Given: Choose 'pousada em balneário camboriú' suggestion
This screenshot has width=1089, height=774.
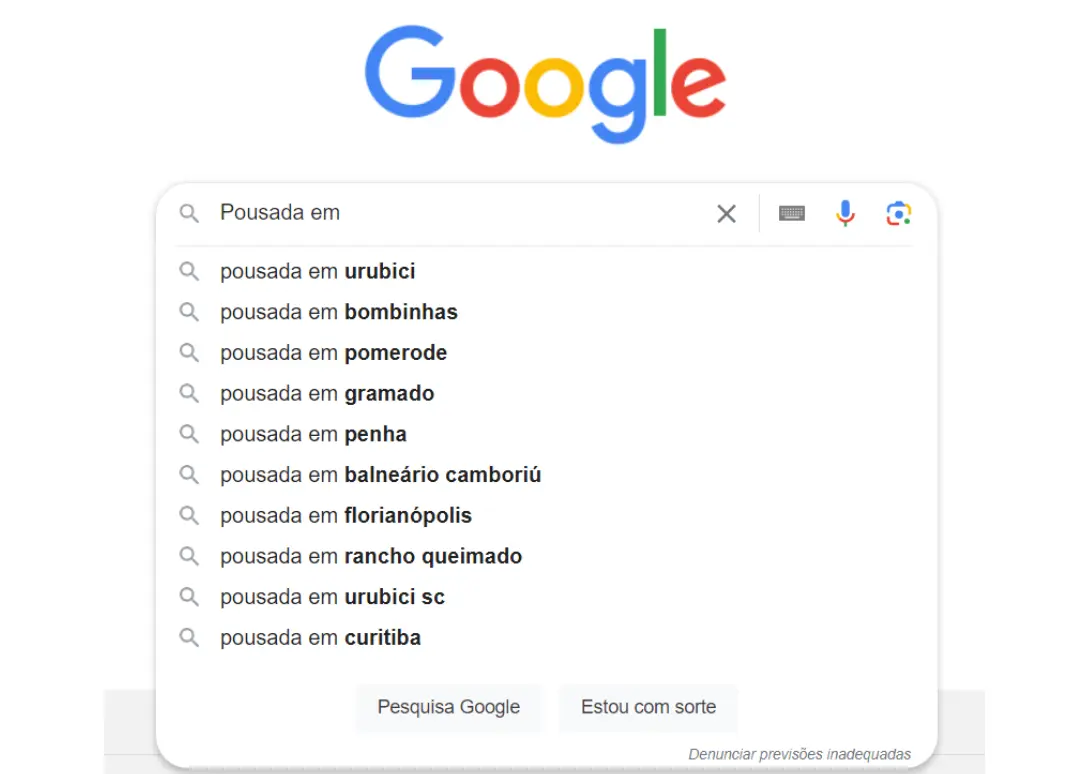Looking at the screenshot, I should pos(381,475).
